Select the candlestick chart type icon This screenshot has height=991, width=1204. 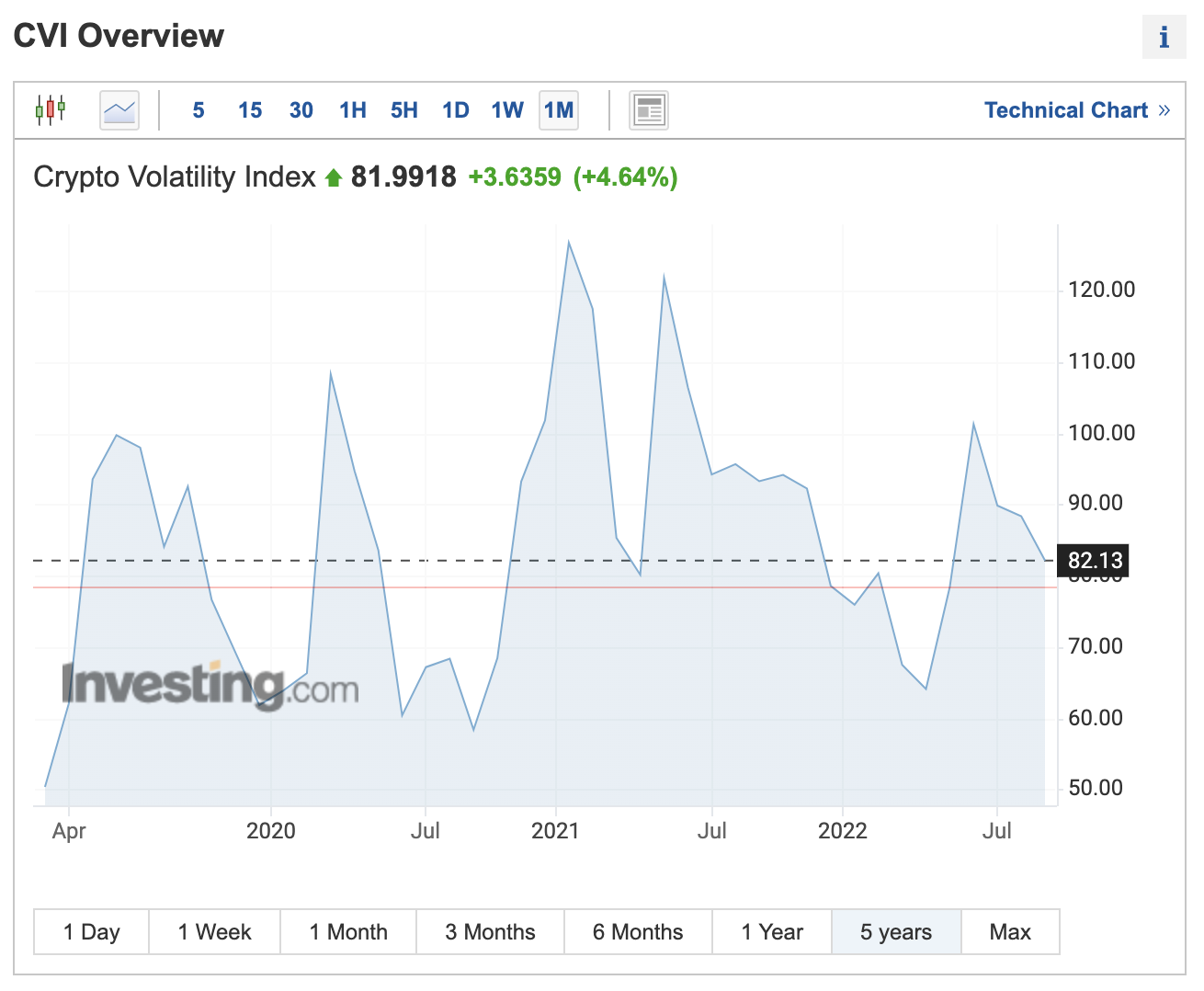click(x=50, y=109)
